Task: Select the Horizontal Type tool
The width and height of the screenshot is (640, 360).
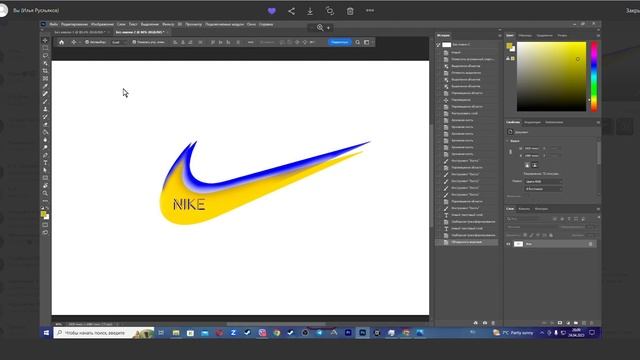Action: pyautogui.click(x=45, y=162)
